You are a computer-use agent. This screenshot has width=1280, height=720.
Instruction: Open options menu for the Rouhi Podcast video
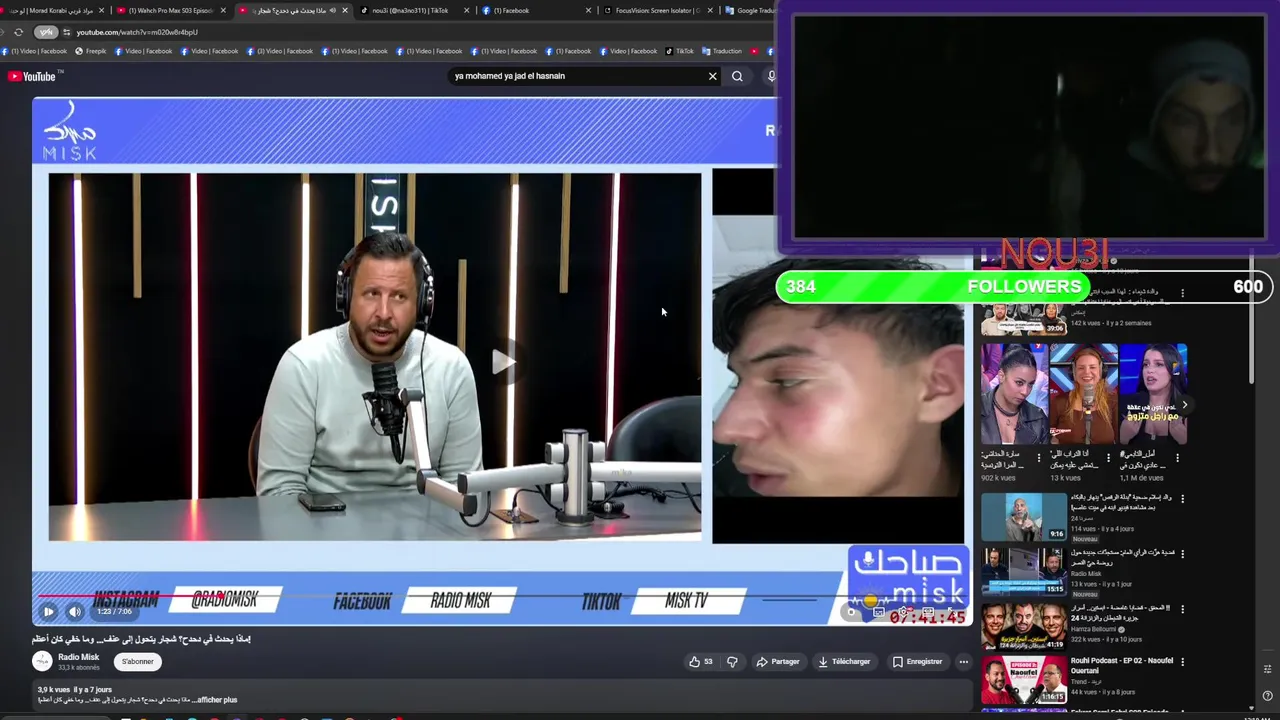(1183, 662)
